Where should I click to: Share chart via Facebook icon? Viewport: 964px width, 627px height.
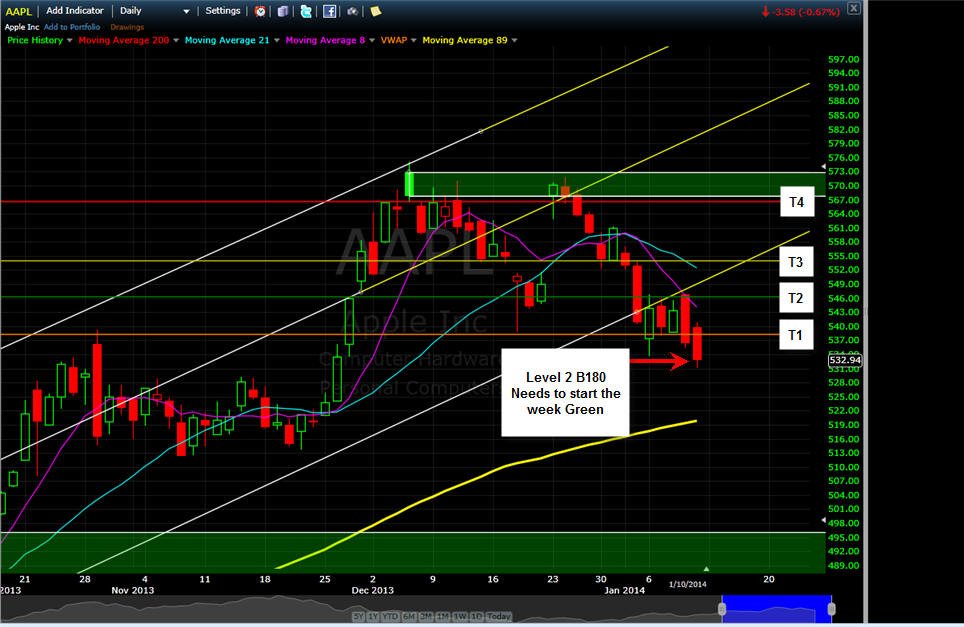[x=330, y=11]
